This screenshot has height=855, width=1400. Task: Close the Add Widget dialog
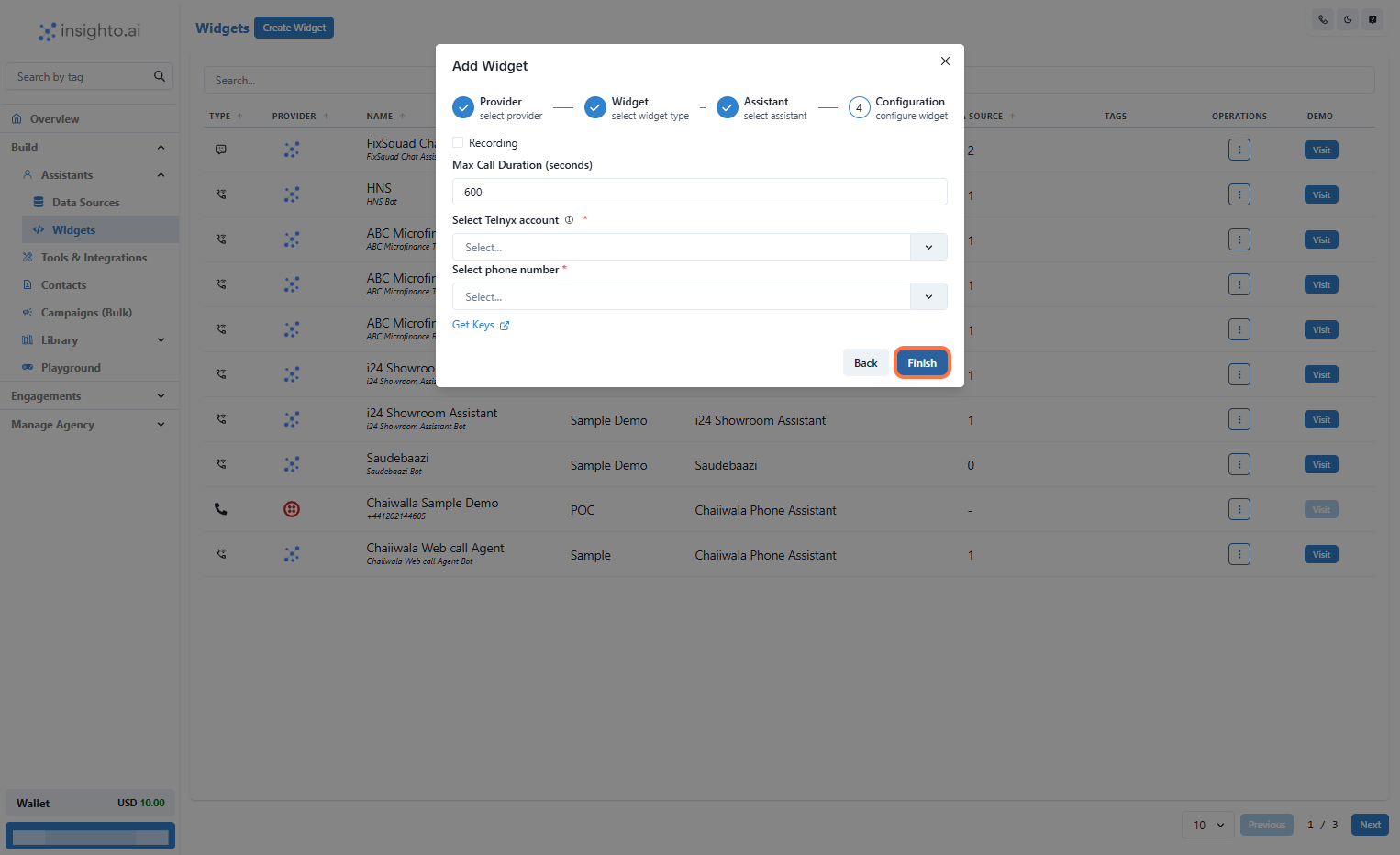point(945,61)
